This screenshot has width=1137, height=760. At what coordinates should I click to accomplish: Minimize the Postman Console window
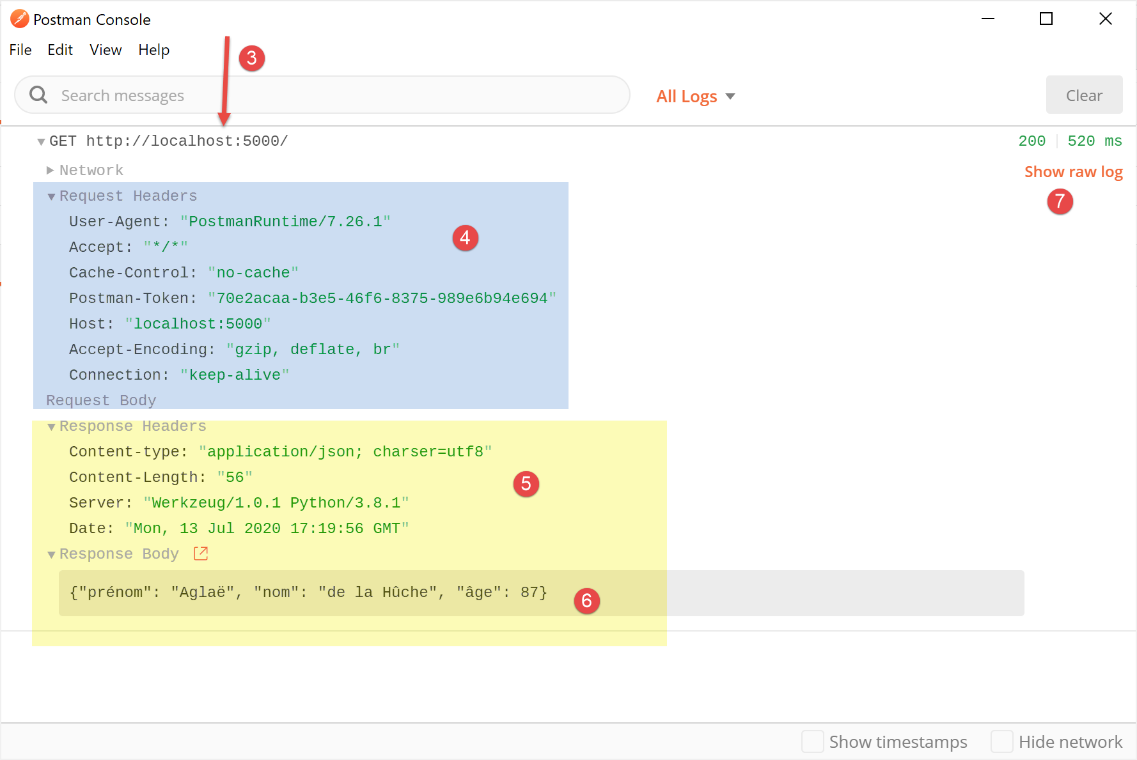[x=988, y=19]
